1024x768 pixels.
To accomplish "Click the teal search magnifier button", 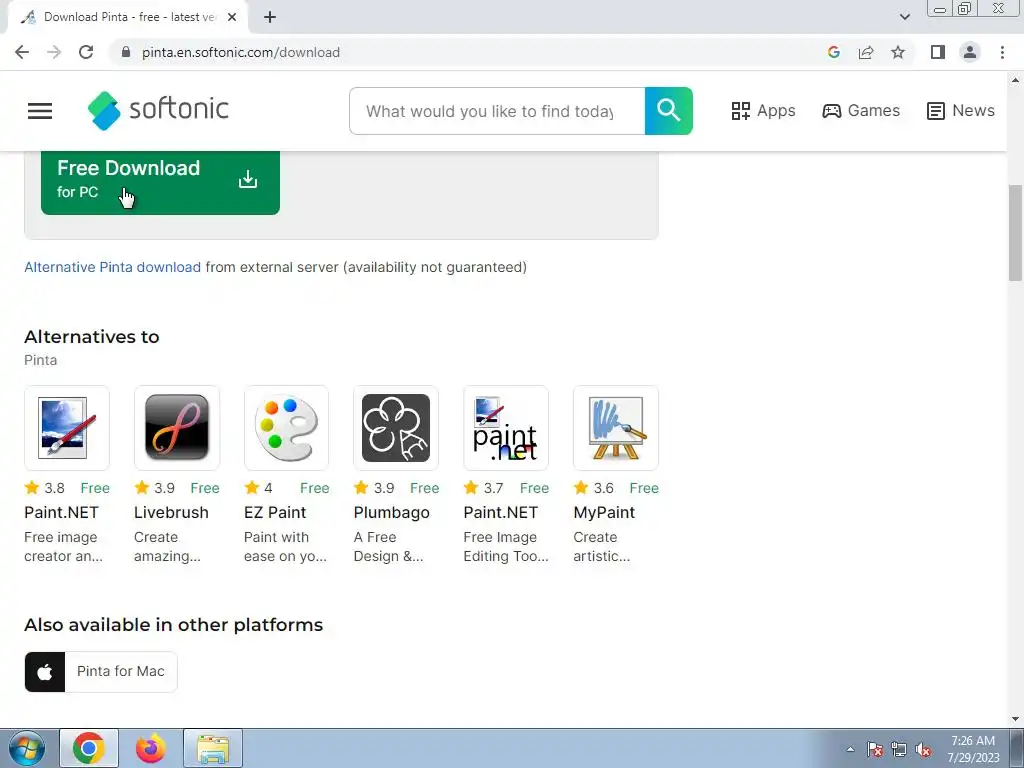I will tap(668, 111).
